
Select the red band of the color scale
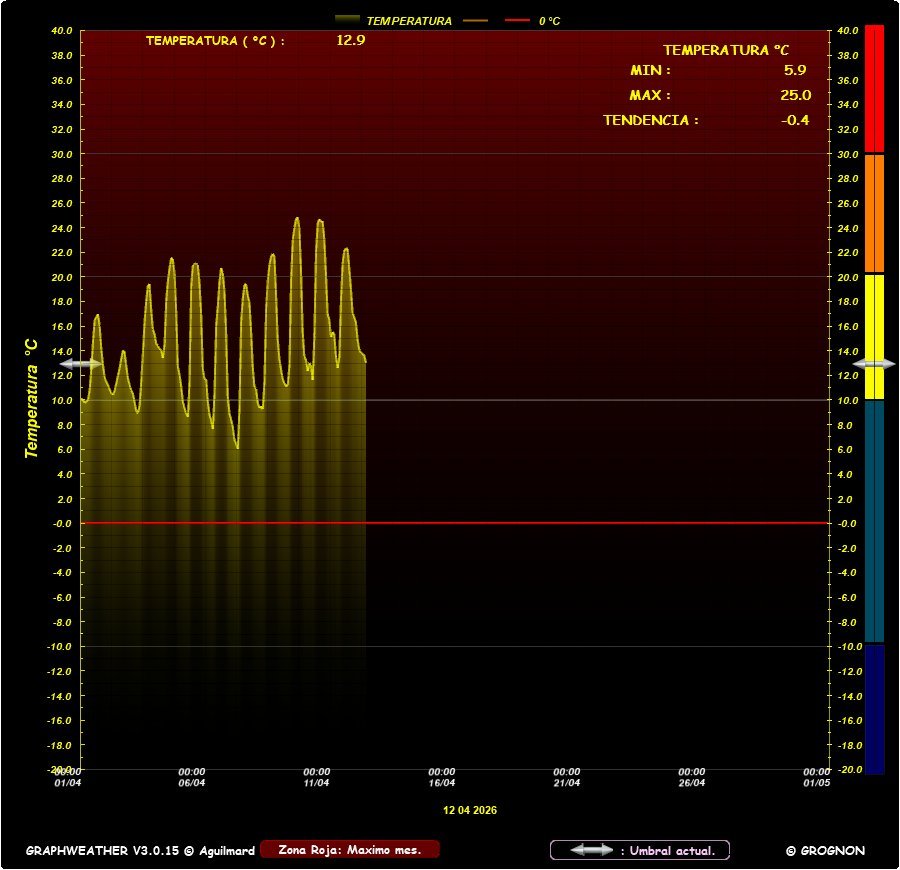click(x=874, y=88)
